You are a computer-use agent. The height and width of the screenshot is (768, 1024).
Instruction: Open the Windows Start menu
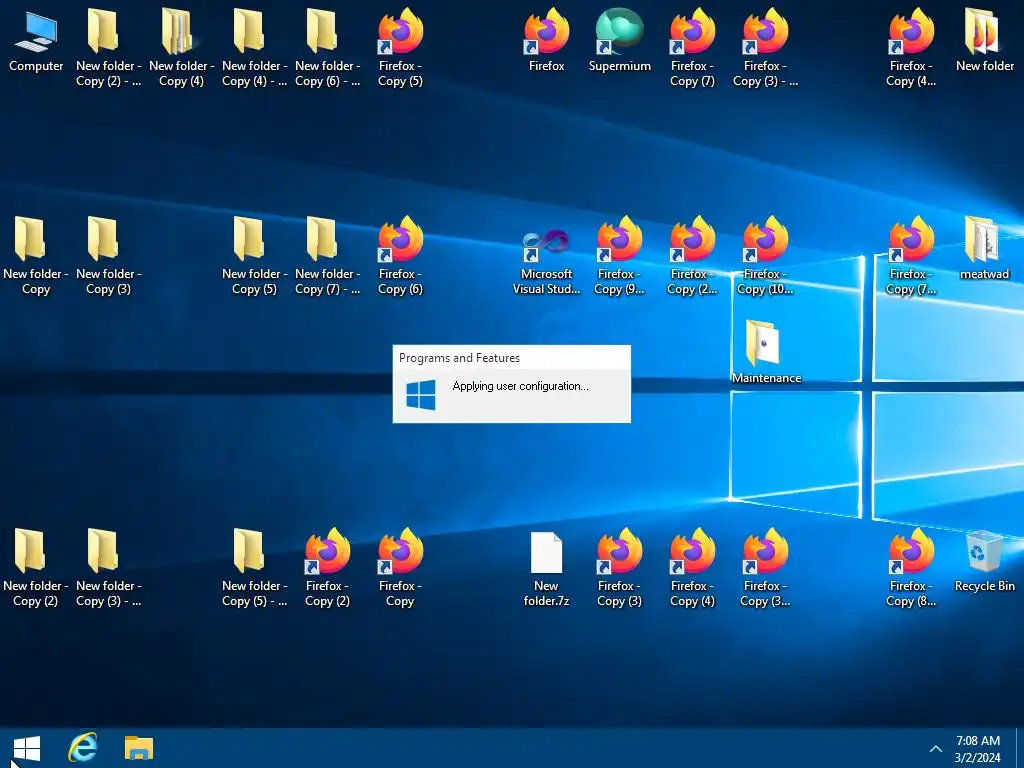(x=27, y=748)
